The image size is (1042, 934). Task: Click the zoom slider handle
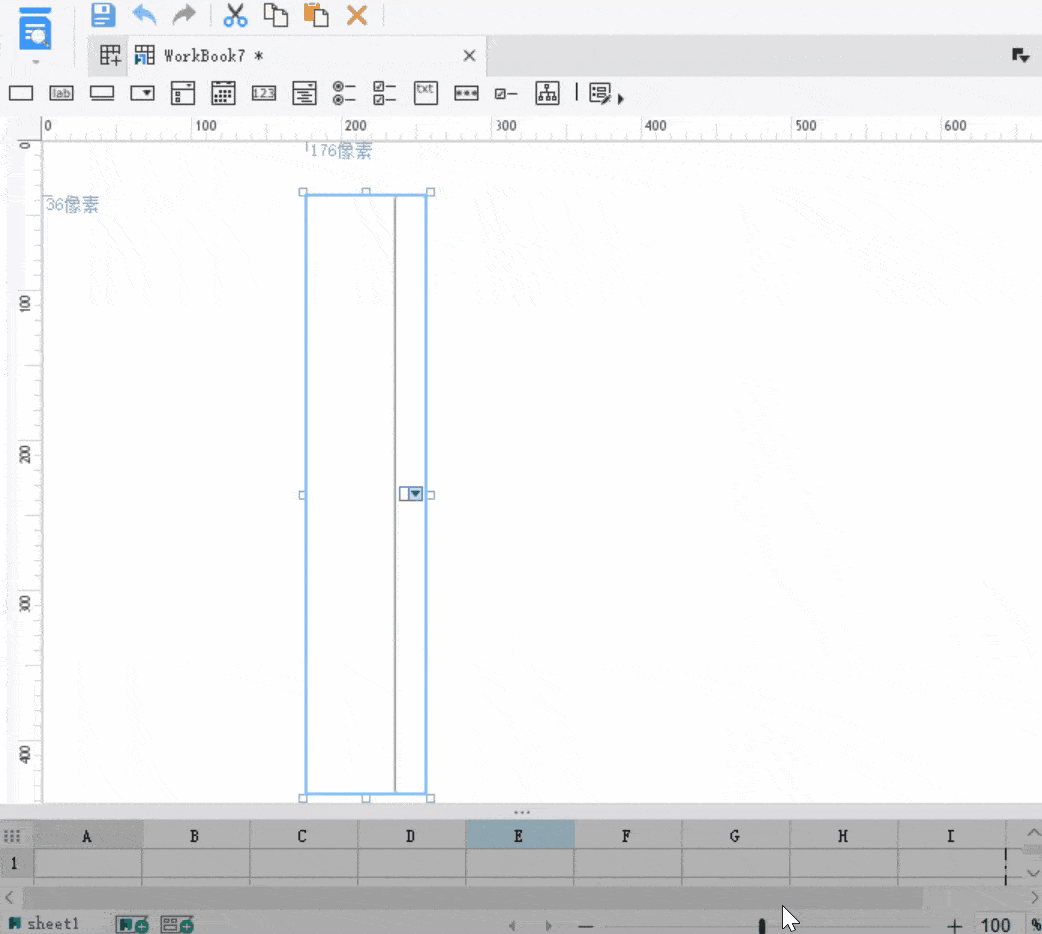(762, 926)
